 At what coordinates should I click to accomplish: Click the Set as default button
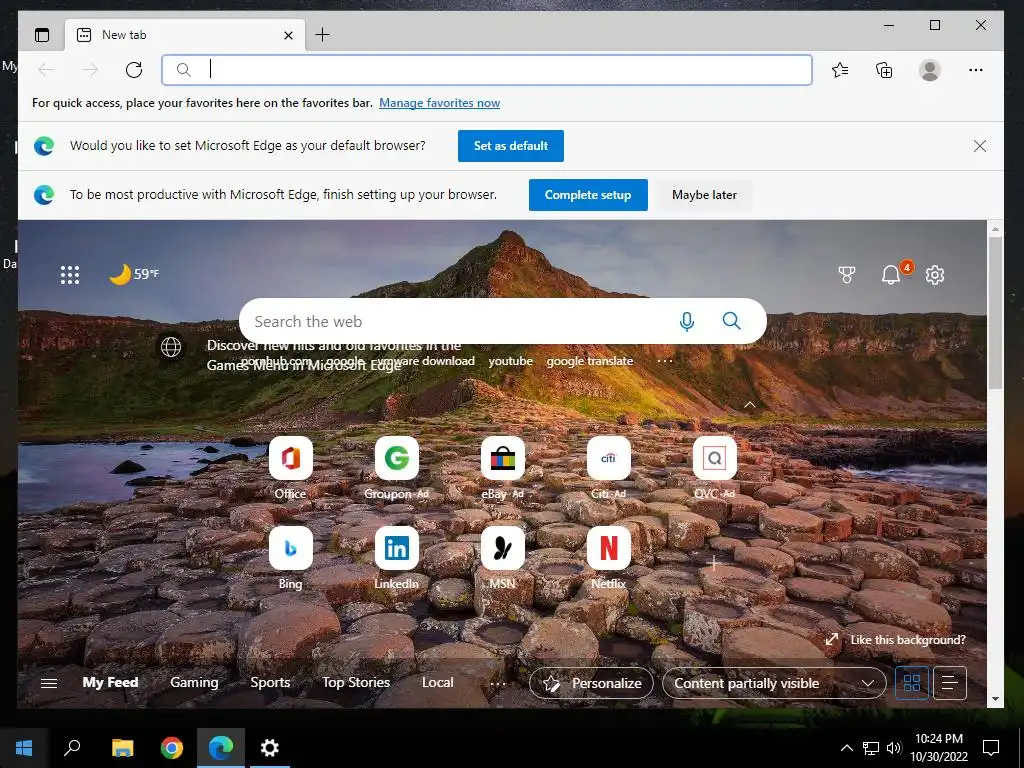coord(511,146)
